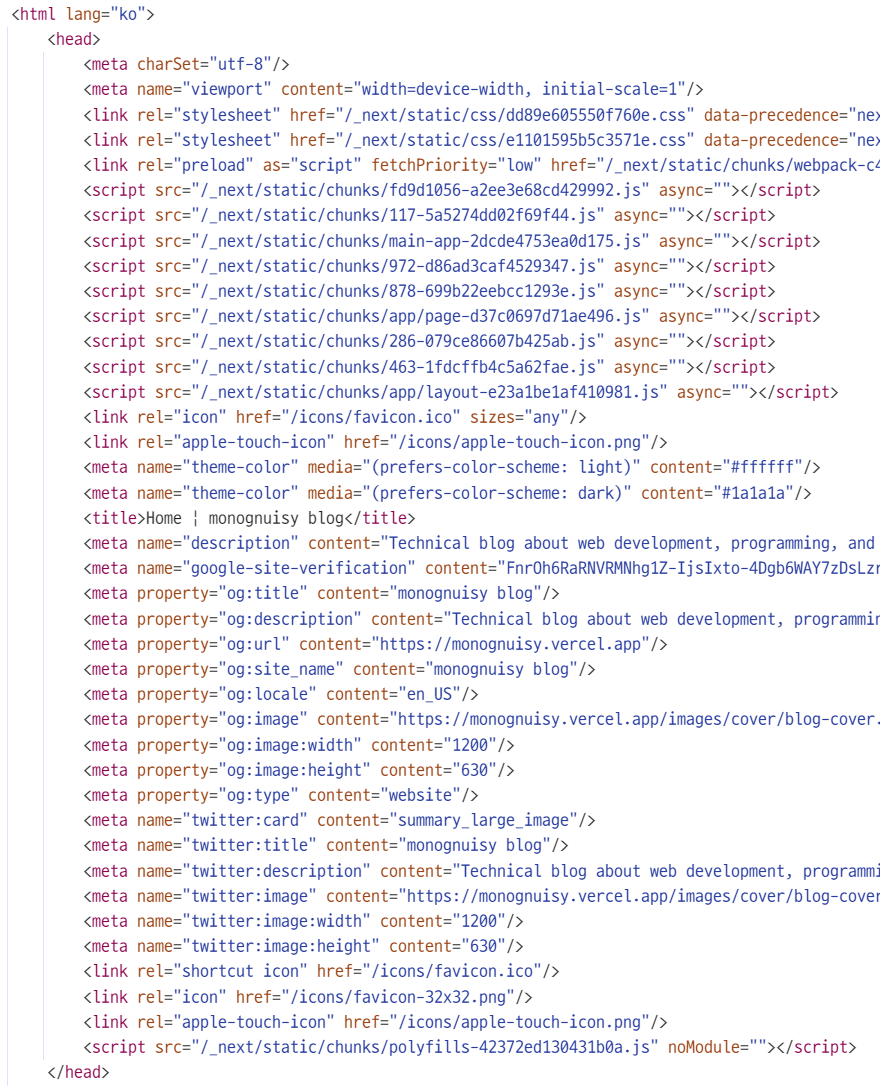Image resolution: width=880 pixels, height=1086 pixels.
Task: Select the charSet utf-8 meta line
Action: click(186, 64)
